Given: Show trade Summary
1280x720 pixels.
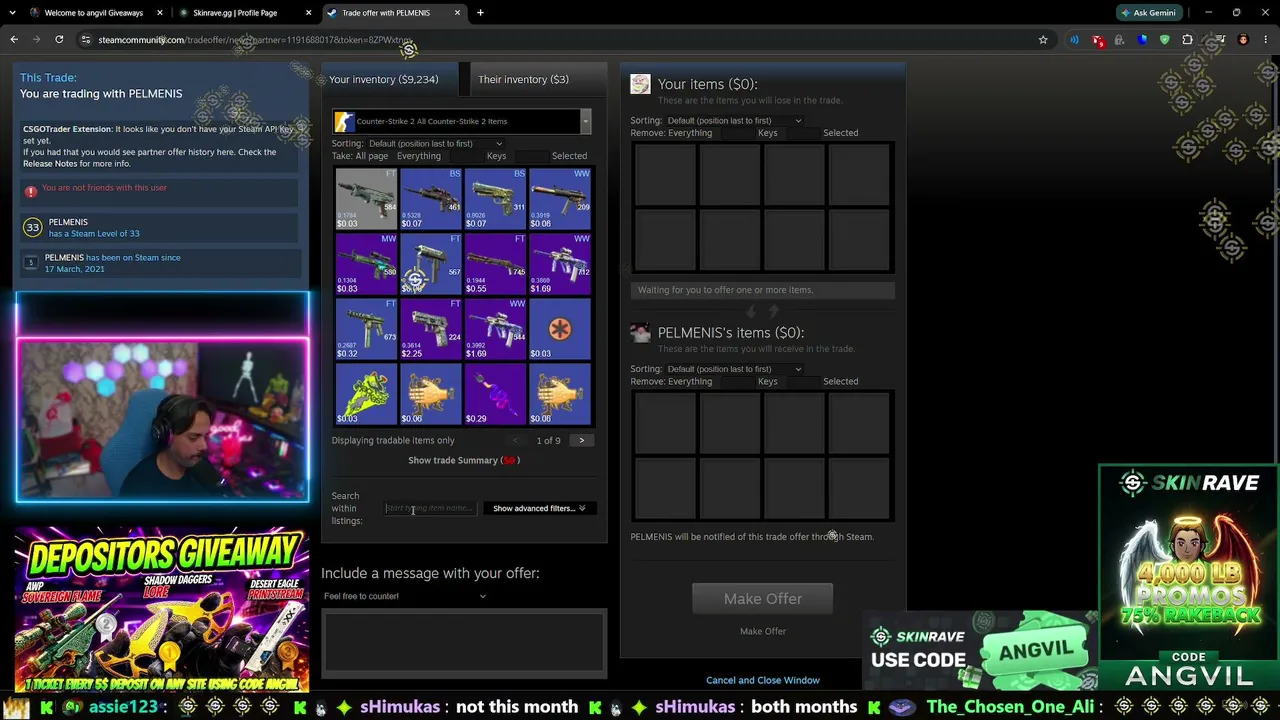Looking at the screenshot, I should coord(464,460).
